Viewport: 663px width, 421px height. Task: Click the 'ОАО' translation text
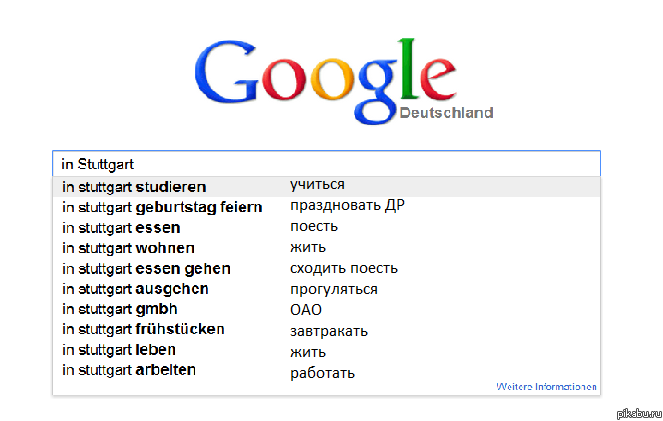[x=306, y=310]
